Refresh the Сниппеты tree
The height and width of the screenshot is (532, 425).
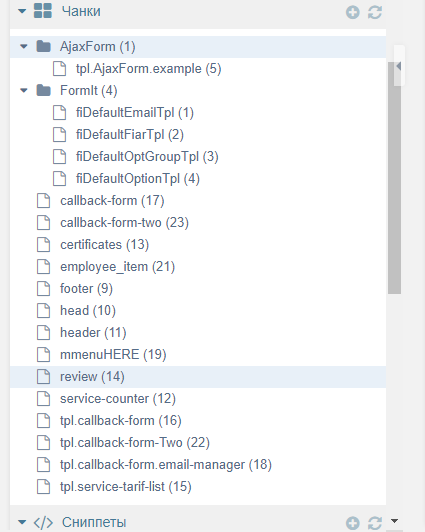click(375, 523)
